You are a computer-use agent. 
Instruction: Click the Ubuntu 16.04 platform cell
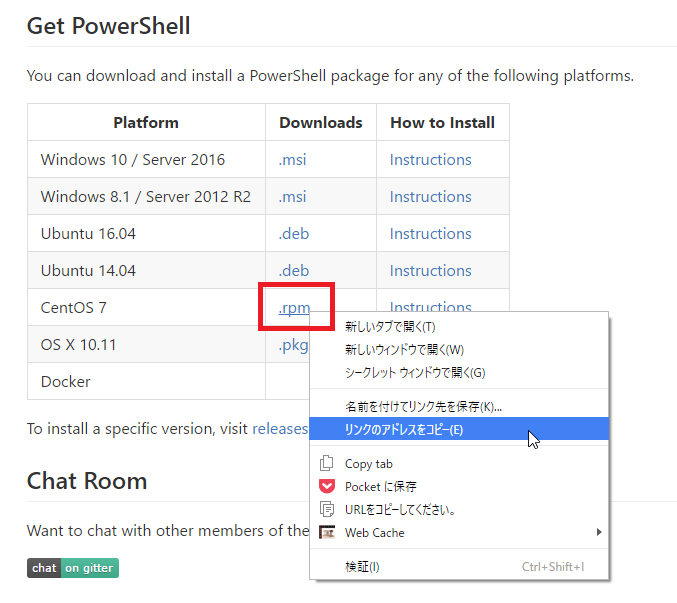[x=146, y=234]
